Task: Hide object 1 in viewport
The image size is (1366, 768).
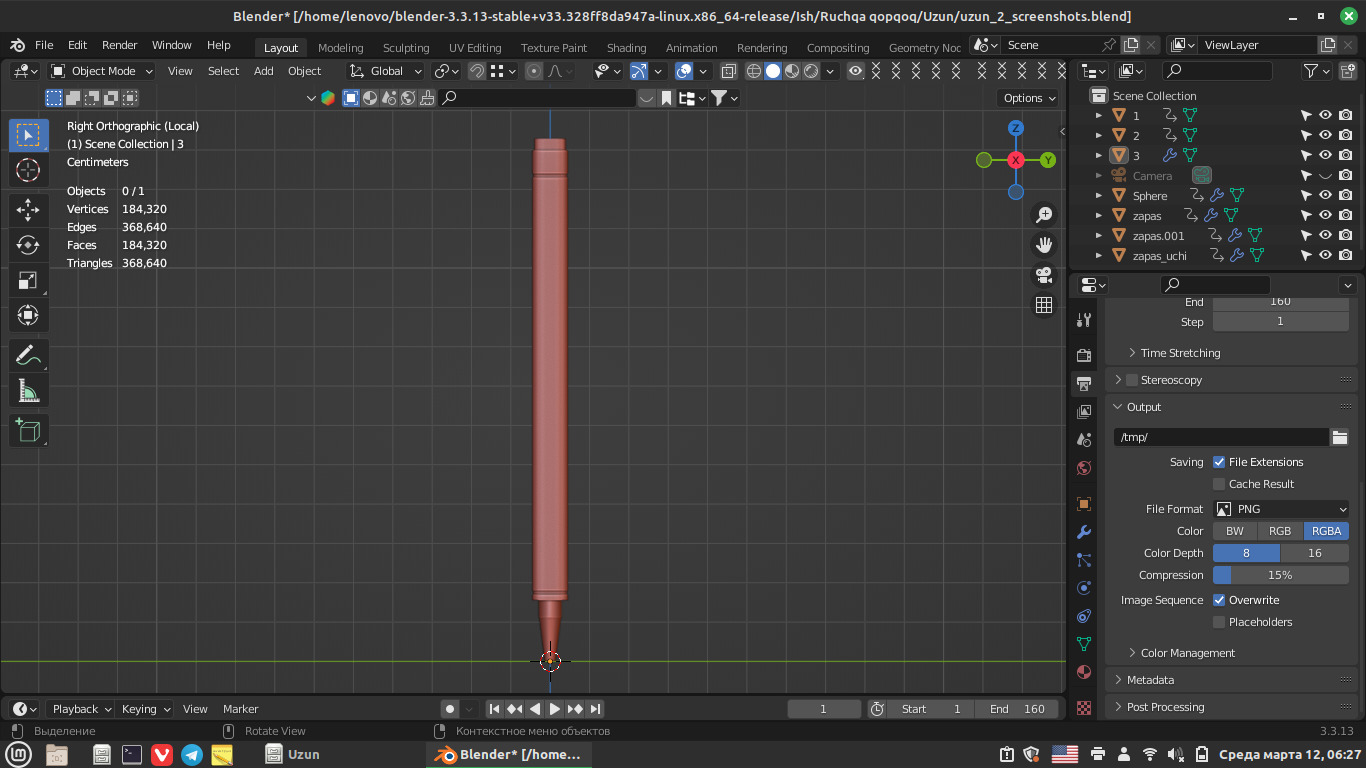Action: [x=1325, y=115]
